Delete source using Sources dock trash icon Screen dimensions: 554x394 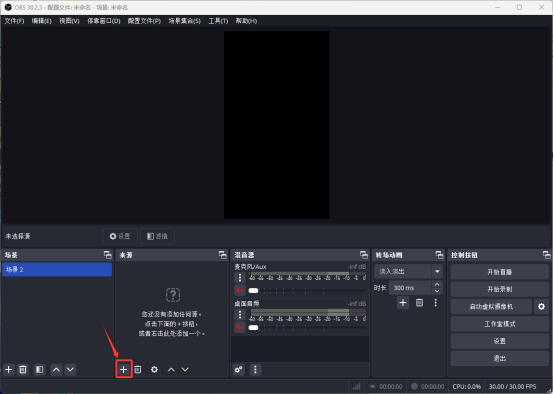138,370
